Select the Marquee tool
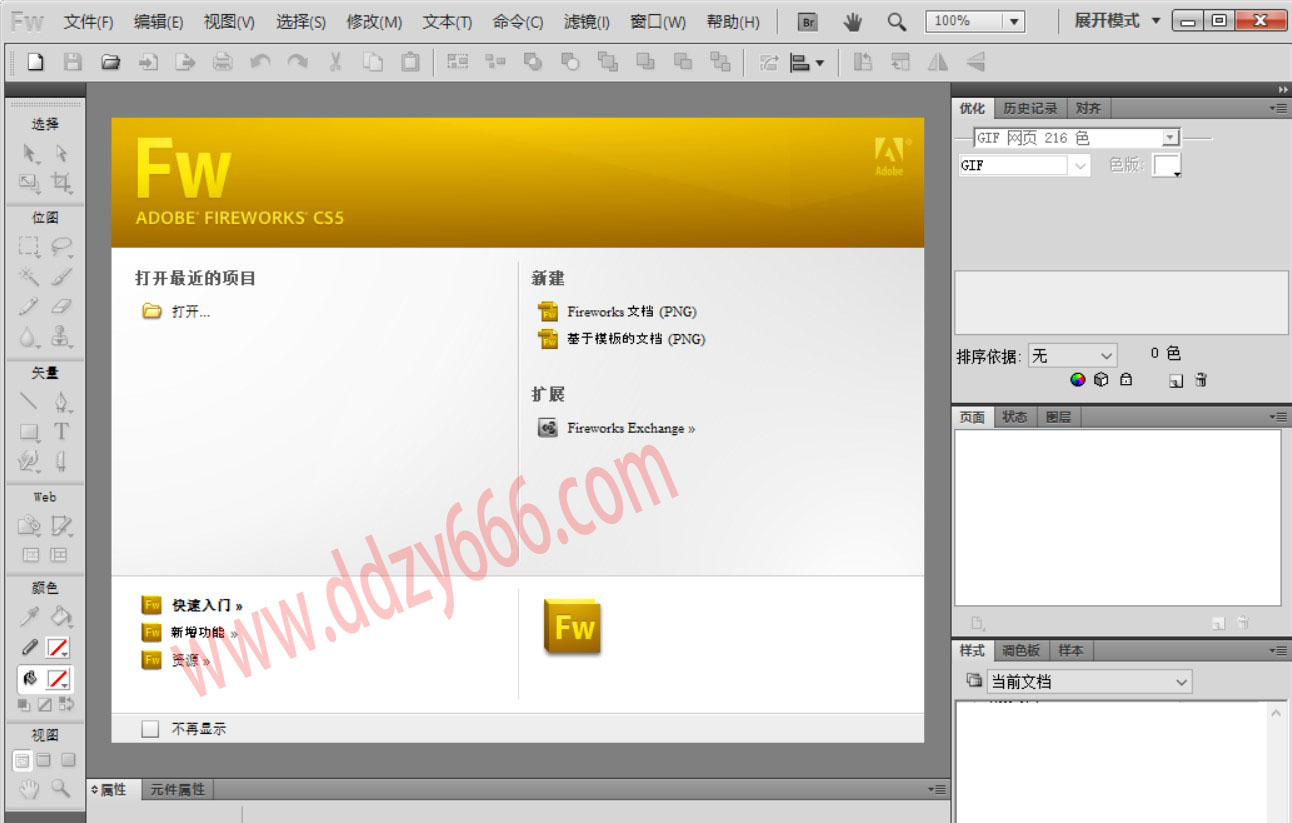Screen dimensions: 1292x823 coord(29,246)
